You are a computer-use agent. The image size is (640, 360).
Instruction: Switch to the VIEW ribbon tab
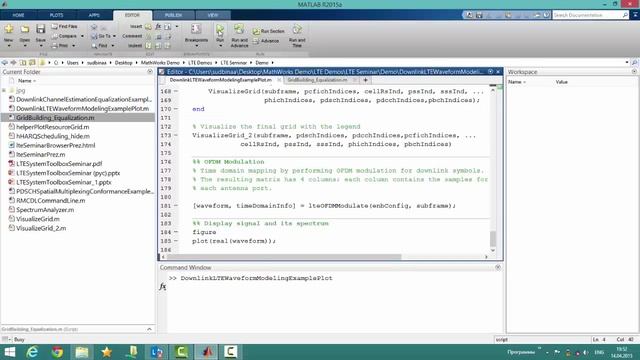[x=213, y=15]
